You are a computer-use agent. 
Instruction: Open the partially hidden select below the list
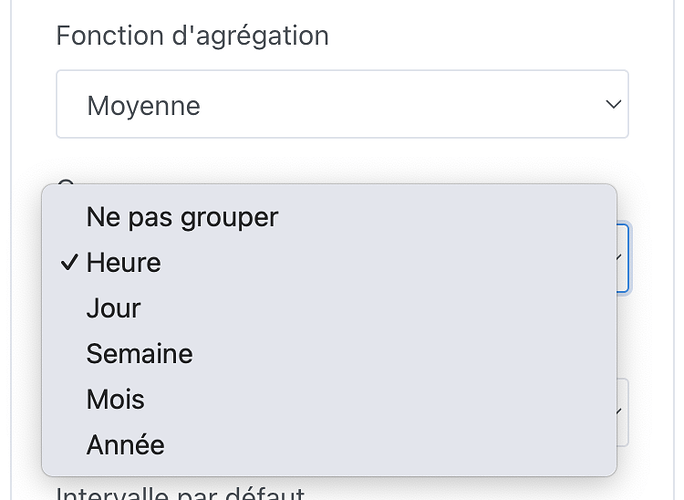(x=622, y=411)
